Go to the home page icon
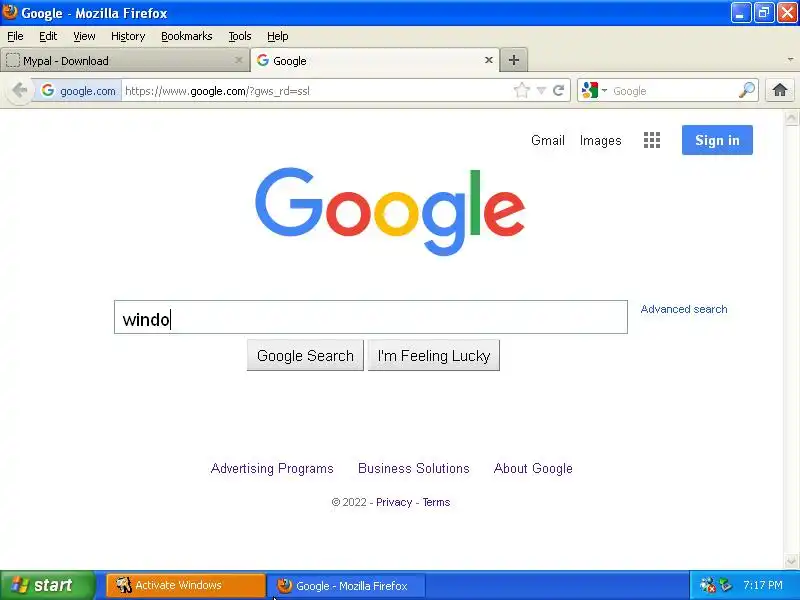Image resolution: width=800 pixels, height=600 pixels. pyautogui.click(x=780, y=90)
